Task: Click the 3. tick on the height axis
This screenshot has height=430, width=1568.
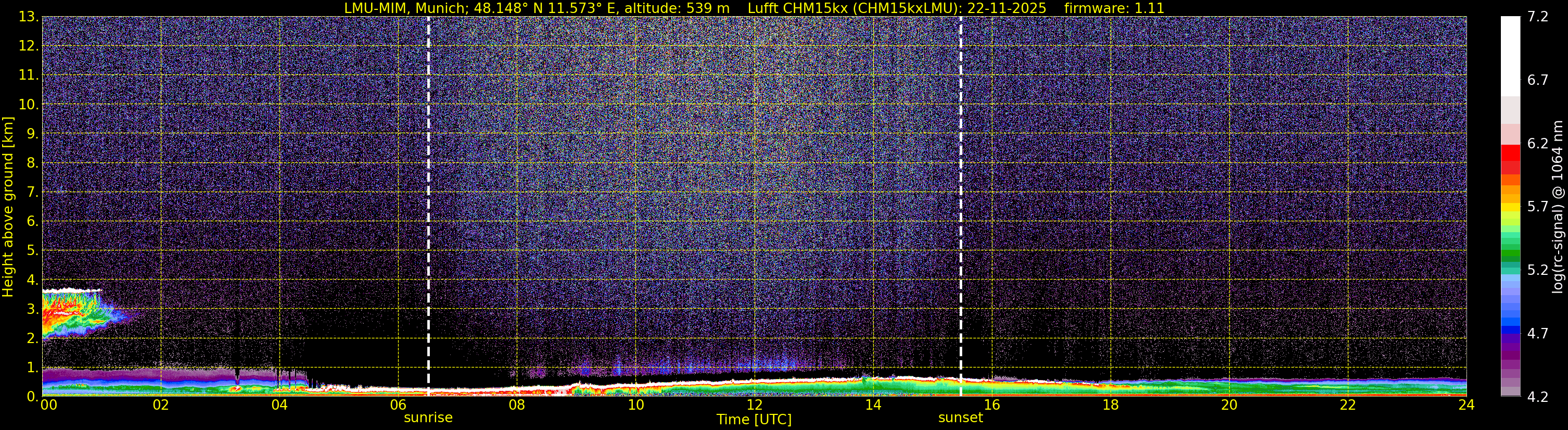Action: click(x=32, y=309)
